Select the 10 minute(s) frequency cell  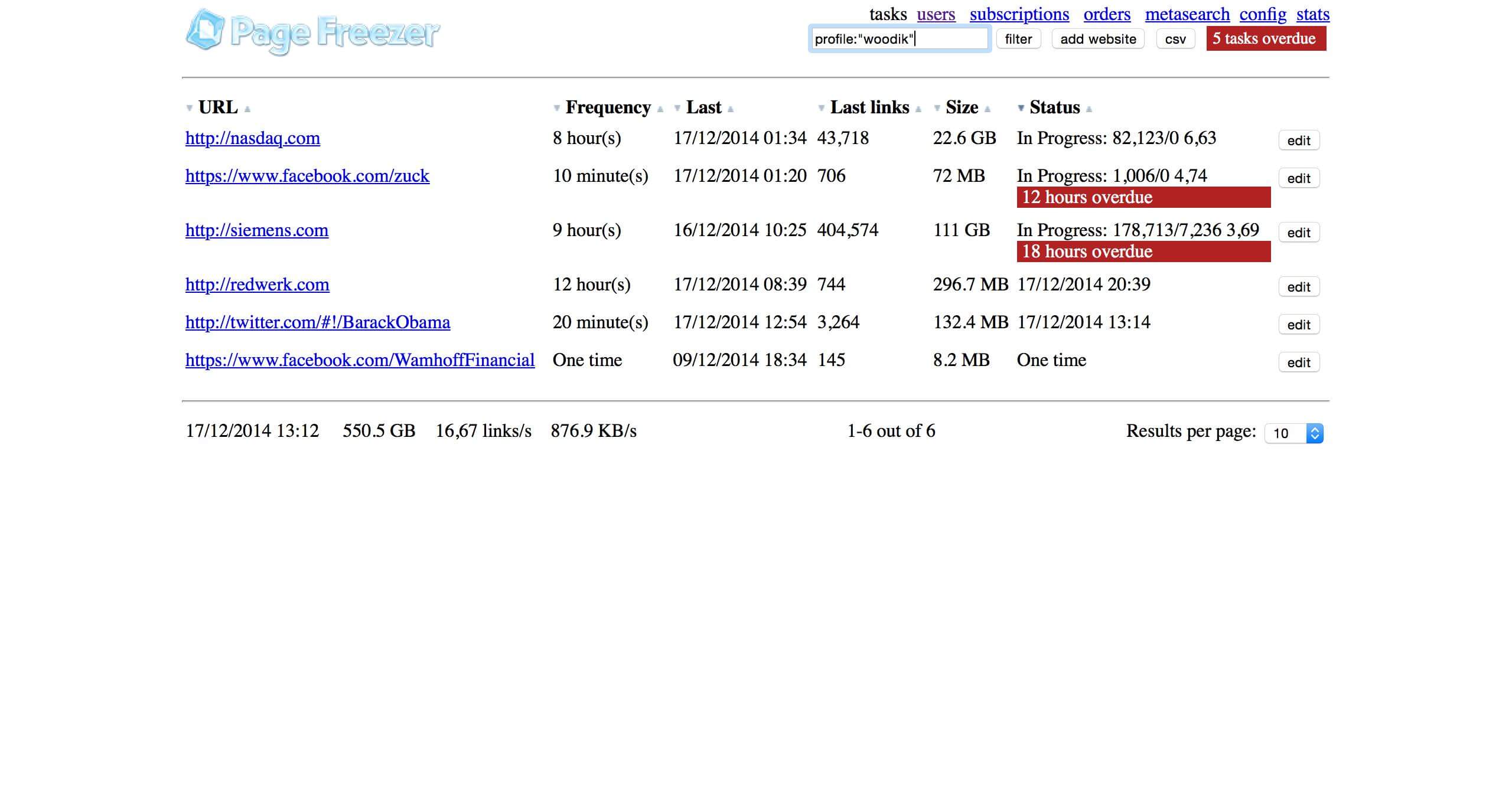click(601, 176)
